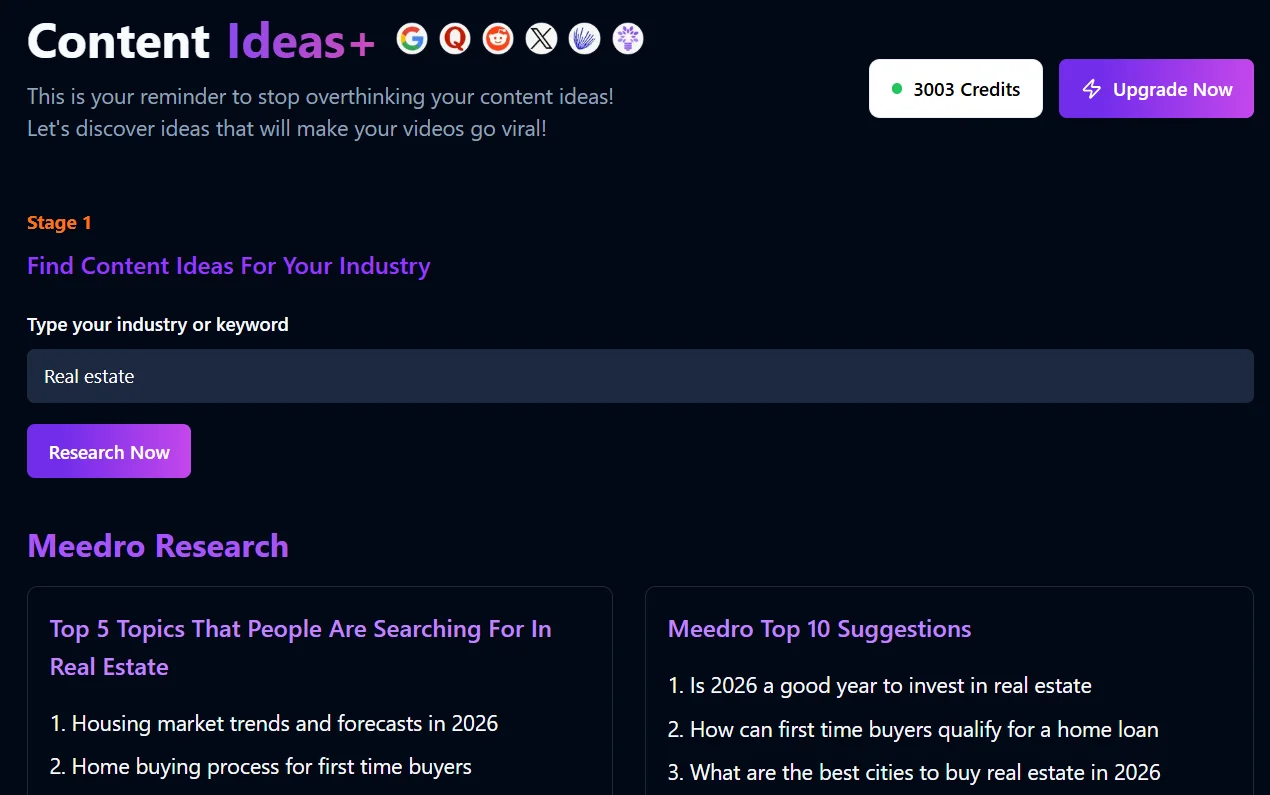
Task: Click the Meedro Top 10 Suggestions heading
Action: (x=819, y=629)
